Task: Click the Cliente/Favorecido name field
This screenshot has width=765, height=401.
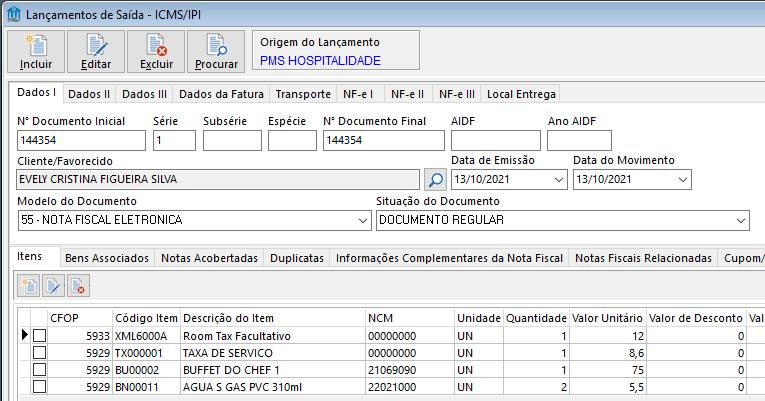Action: 218,180
